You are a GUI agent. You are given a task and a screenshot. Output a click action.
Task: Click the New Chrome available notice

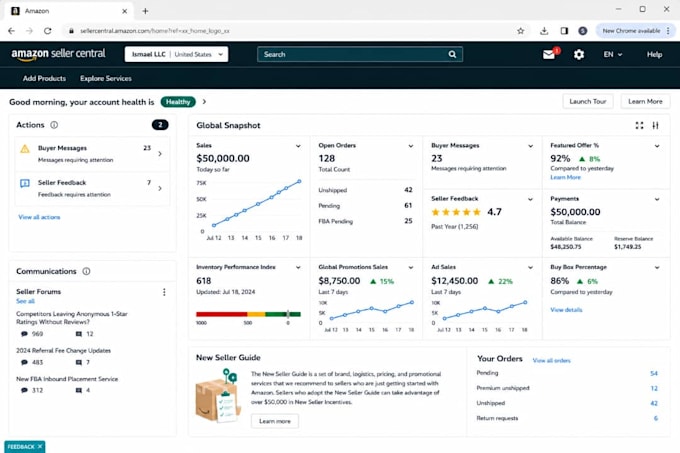631,31
